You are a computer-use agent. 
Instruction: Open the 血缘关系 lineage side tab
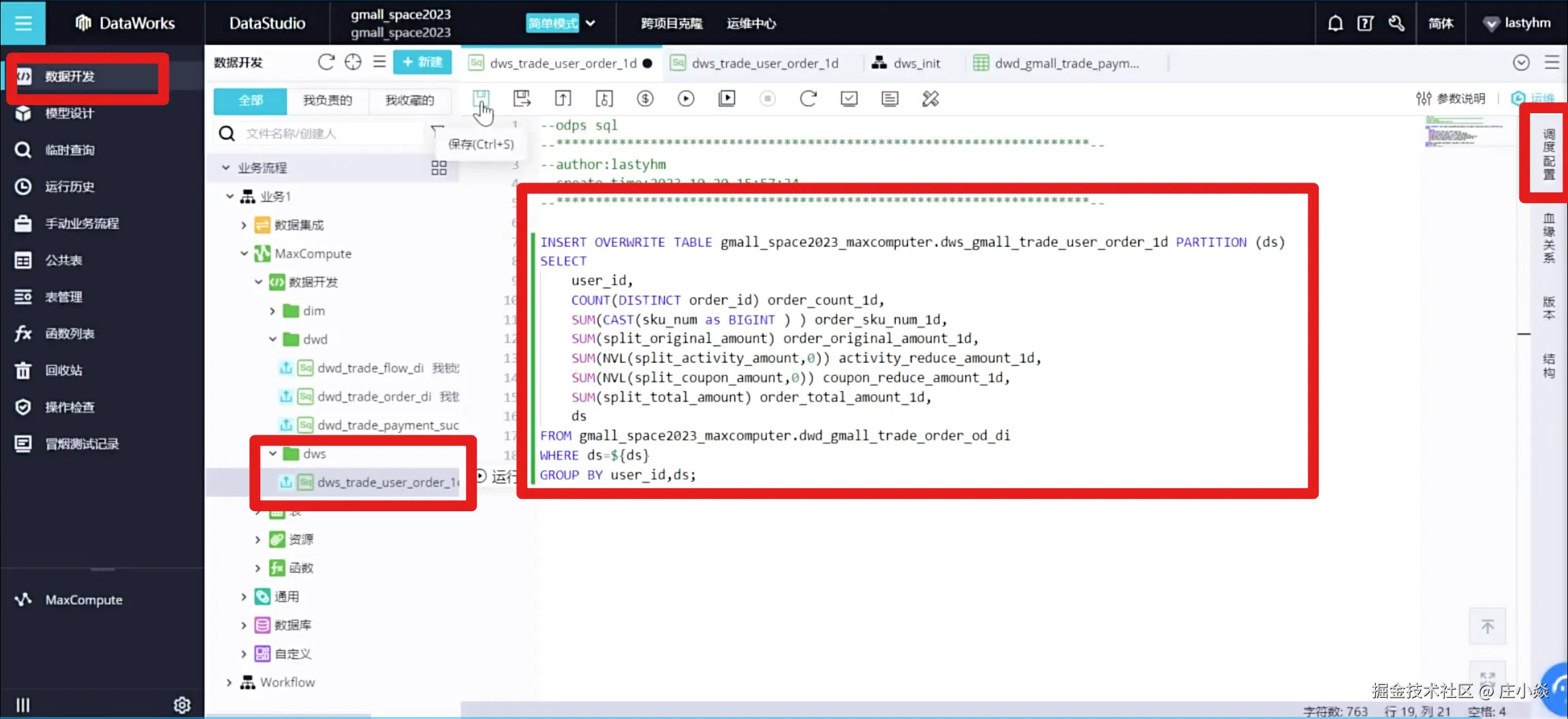[x=1549, y=237]
